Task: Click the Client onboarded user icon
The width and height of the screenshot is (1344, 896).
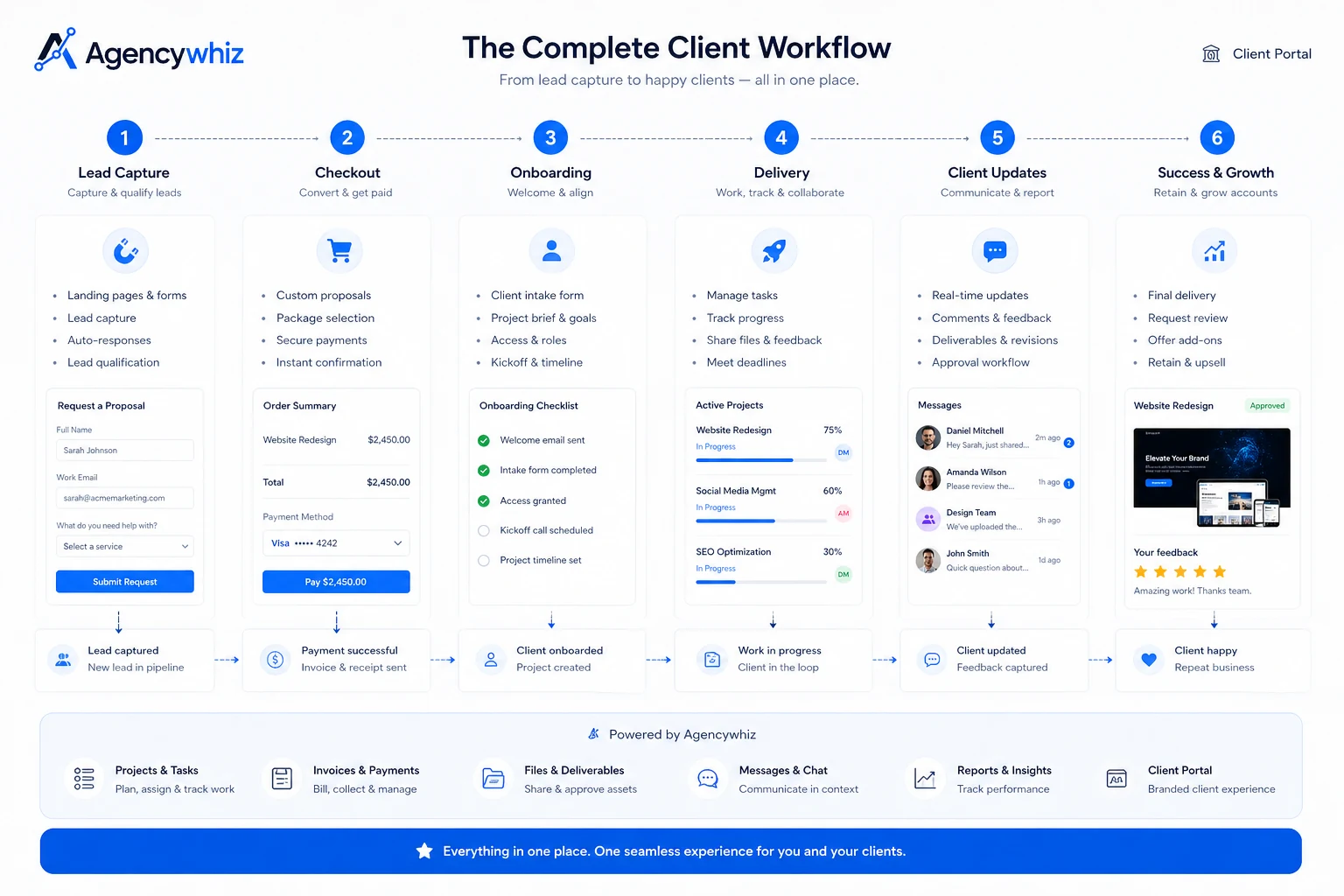Action: (491, 660)
